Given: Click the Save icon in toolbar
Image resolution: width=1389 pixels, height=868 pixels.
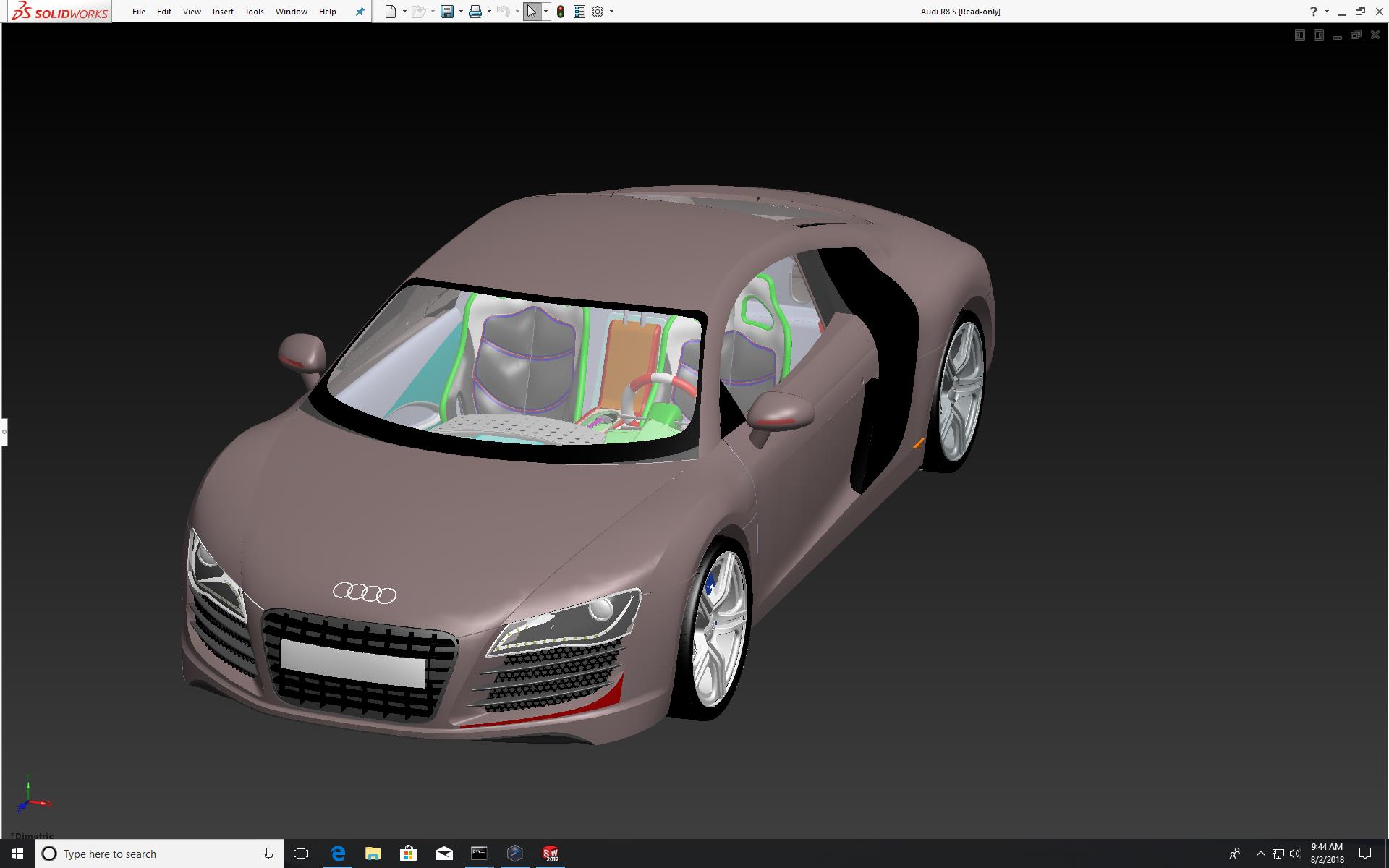Looking at the screenshot, I should [447, 12].
